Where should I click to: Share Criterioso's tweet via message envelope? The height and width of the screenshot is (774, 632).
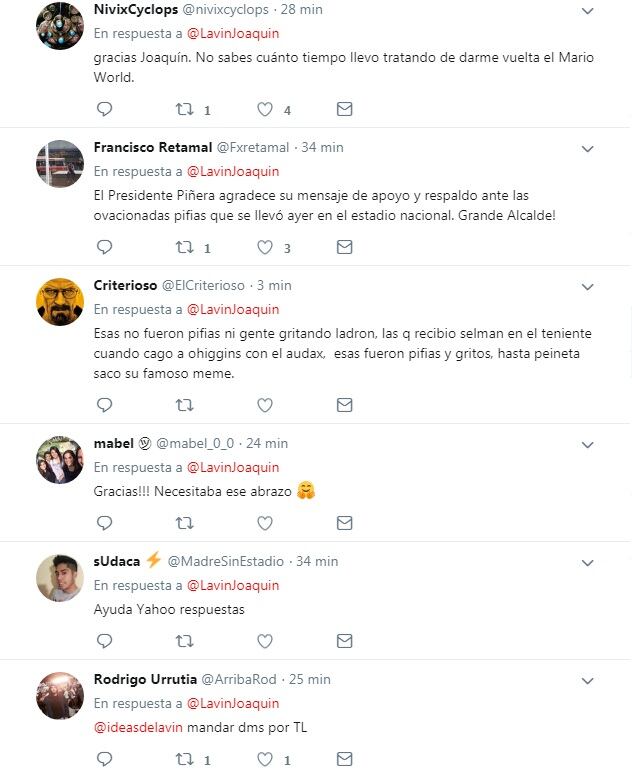[x=345, y=405]
